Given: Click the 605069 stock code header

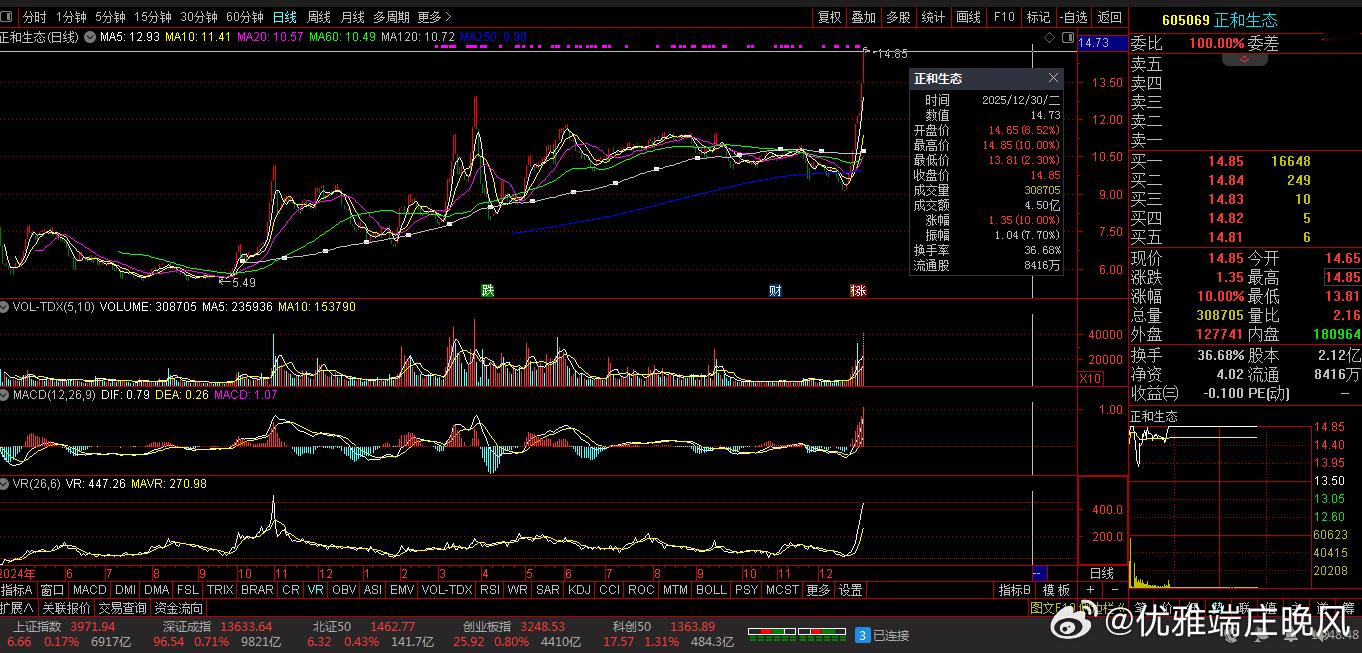Looking at the screenshot, I should [1186, 20].
